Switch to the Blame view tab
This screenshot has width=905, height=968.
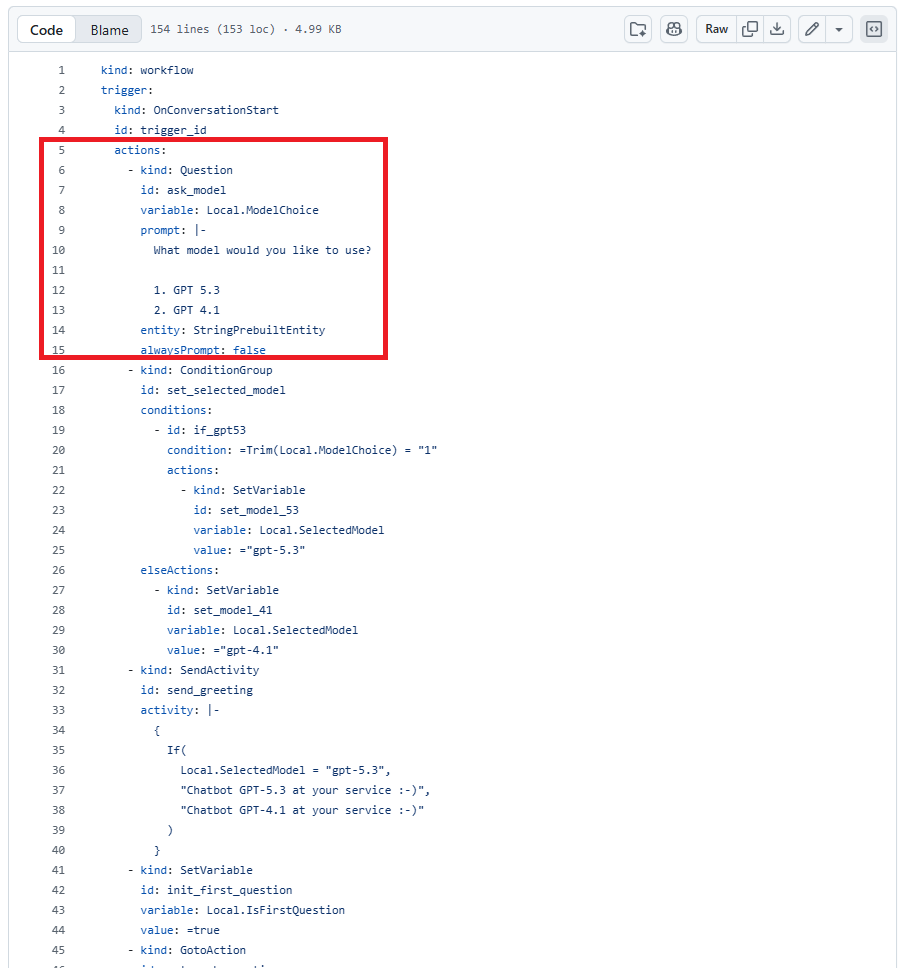109,30
